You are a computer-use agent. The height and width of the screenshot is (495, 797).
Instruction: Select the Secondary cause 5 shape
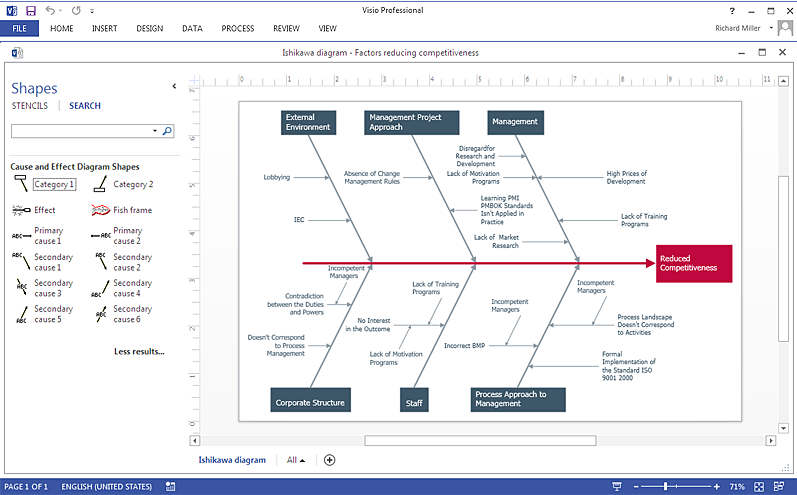tap(45, 314)
